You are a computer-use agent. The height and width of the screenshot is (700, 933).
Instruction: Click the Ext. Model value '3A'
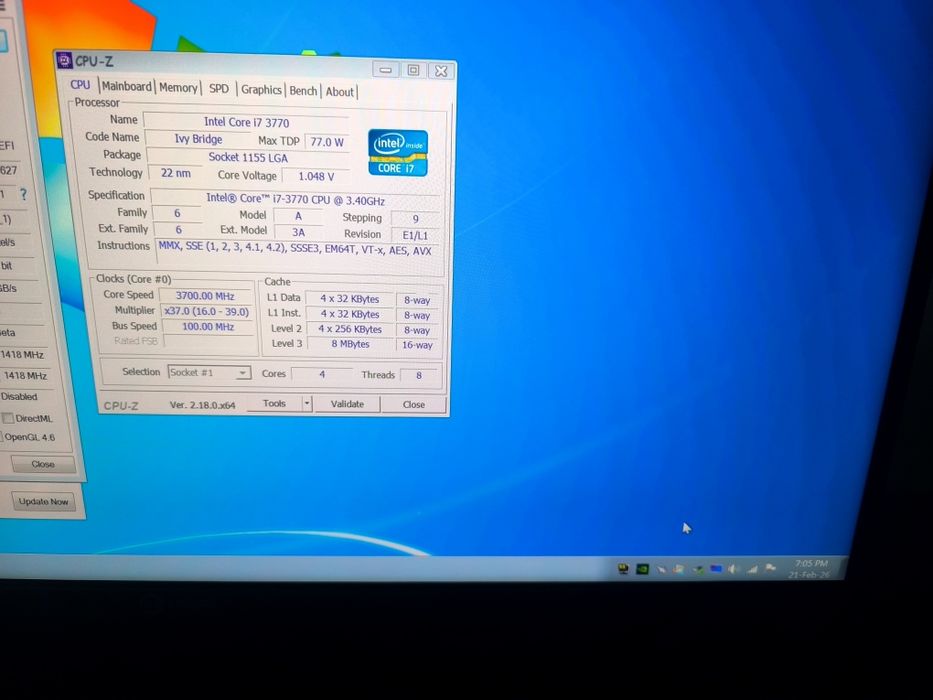[298, 232]
